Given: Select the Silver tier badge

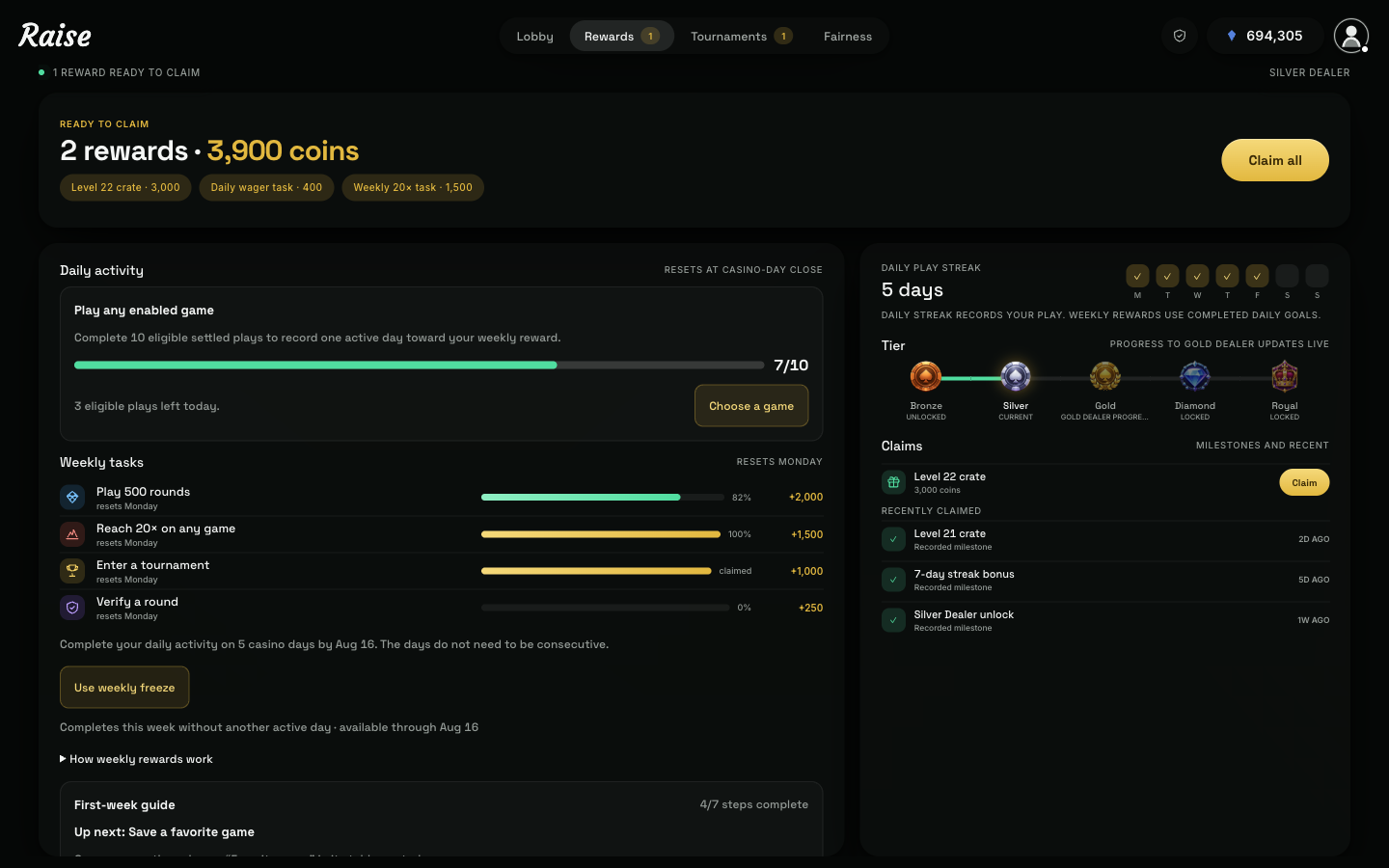Looking at the screenshot, I should (1016, 376).
